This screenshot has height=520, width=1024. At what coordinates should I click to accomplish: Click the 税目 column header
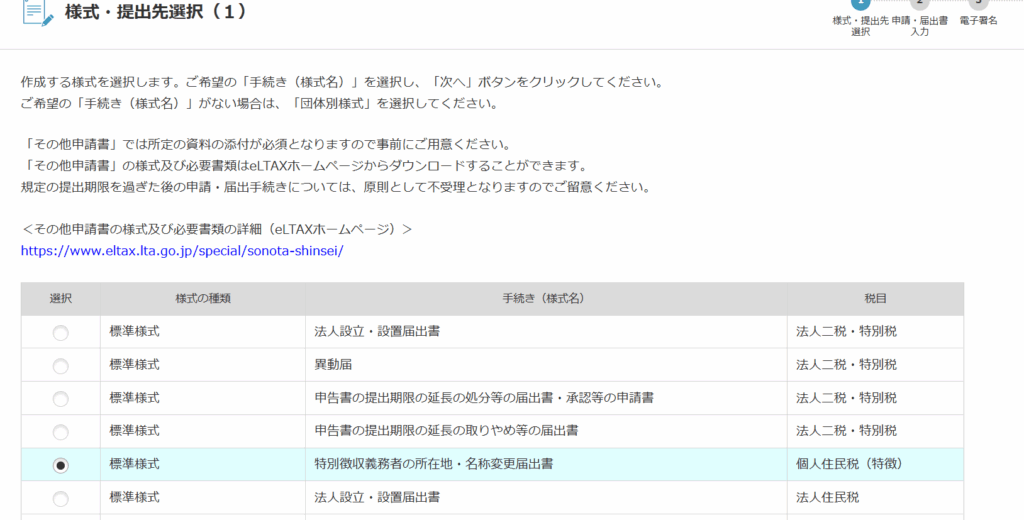pyautogui.click(x=875, y=299)
